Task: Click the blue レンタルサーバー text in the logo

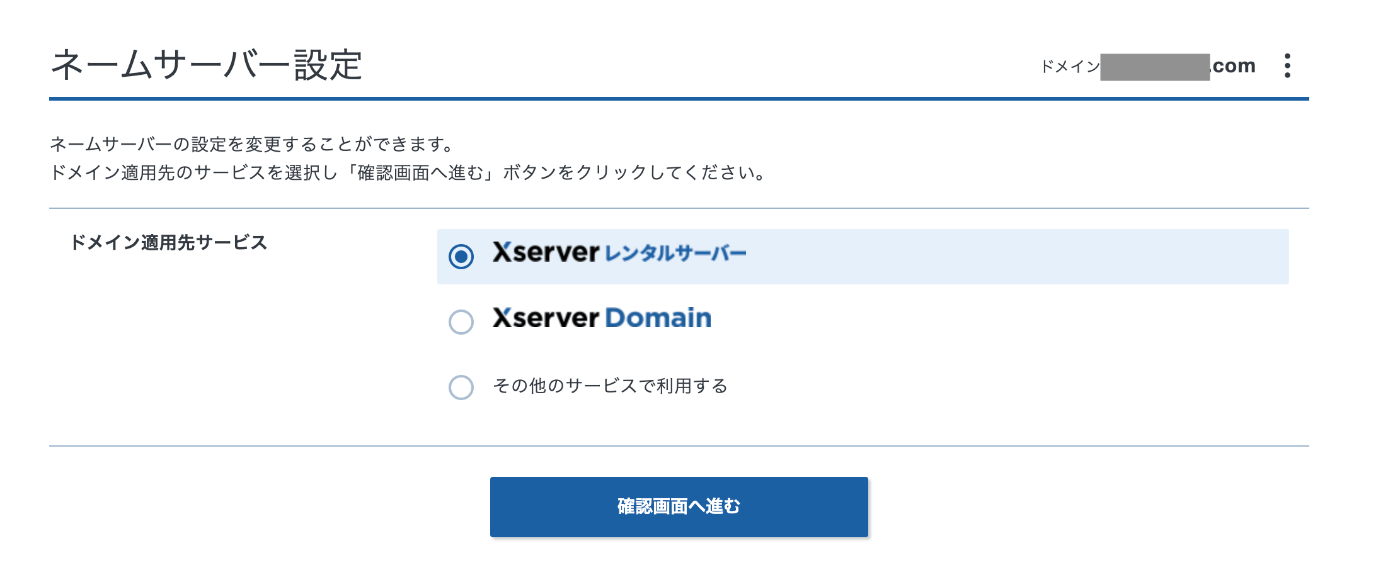Action: pos(675,255)
